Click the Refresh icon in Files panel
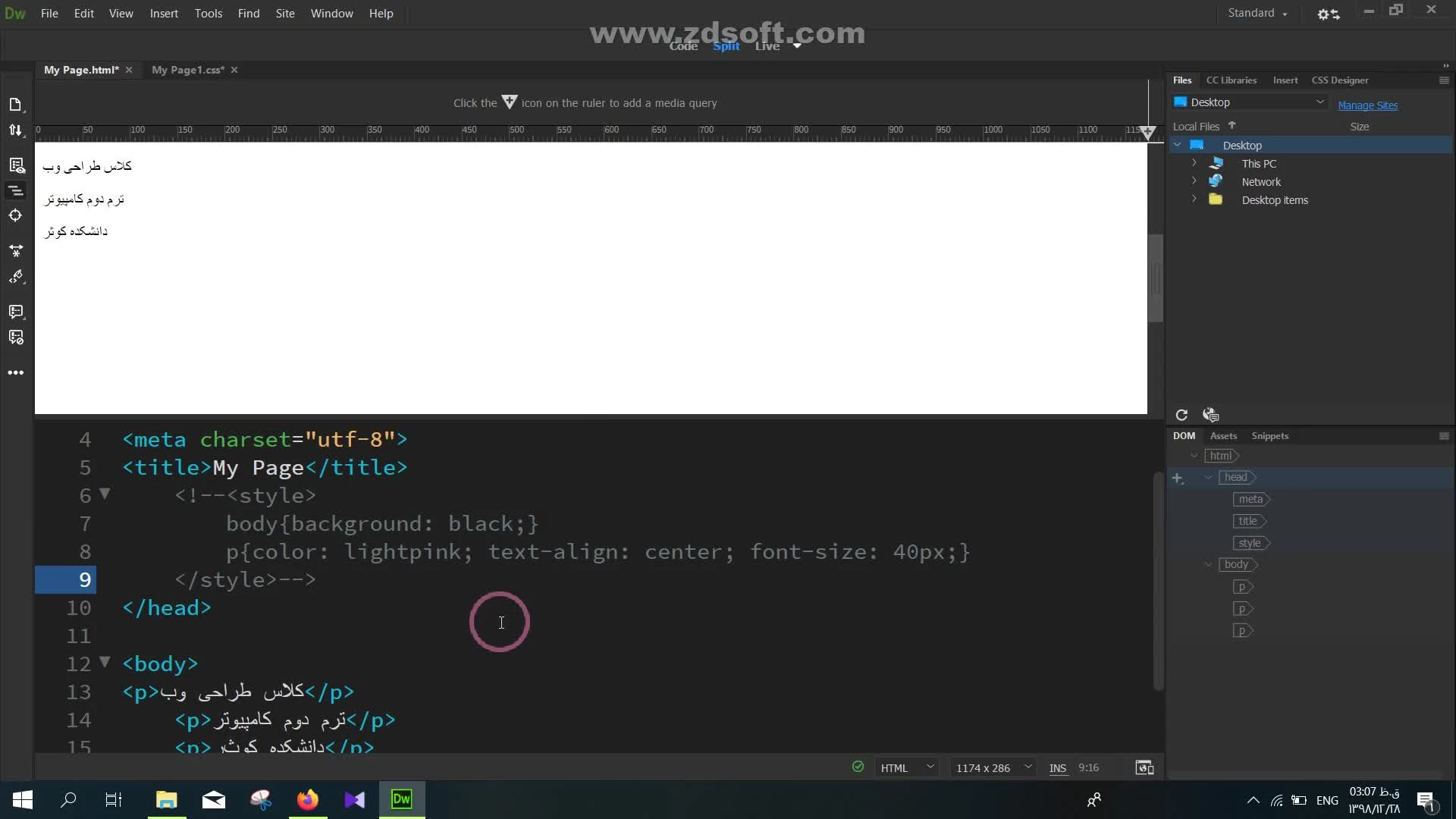Viewport: 1456px width, 819px height. click(1181, 415)
